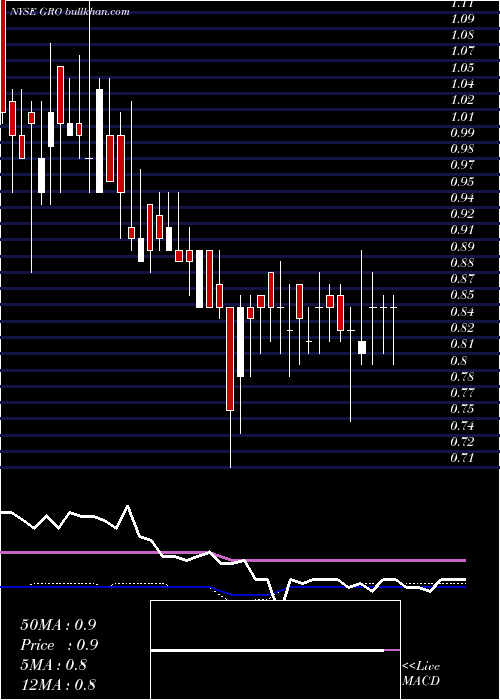Click the 1.01 price axis label
The height and width of the screenshot is (700, 500).
462,117
